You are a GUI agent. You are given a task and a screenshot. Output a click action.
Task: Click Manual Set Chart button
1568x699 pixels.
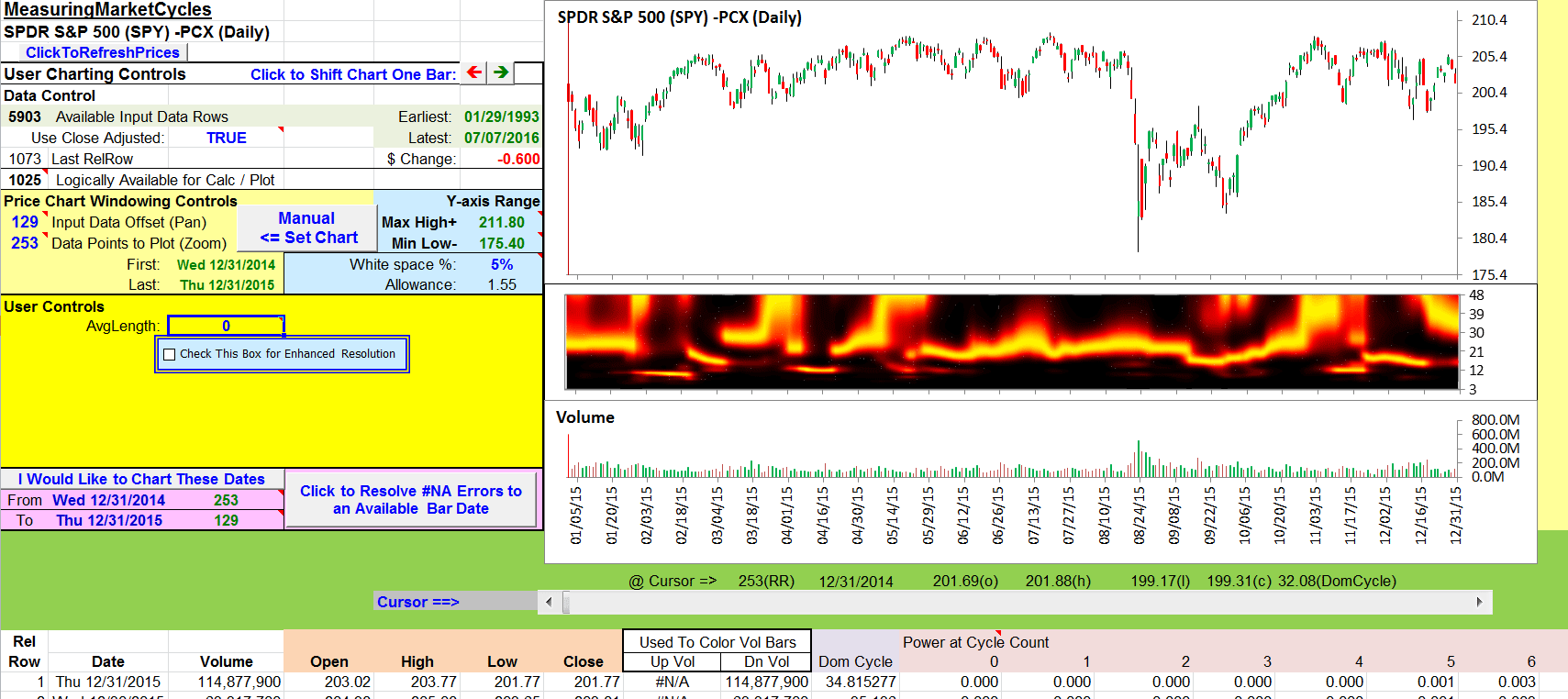coord(307,228)
